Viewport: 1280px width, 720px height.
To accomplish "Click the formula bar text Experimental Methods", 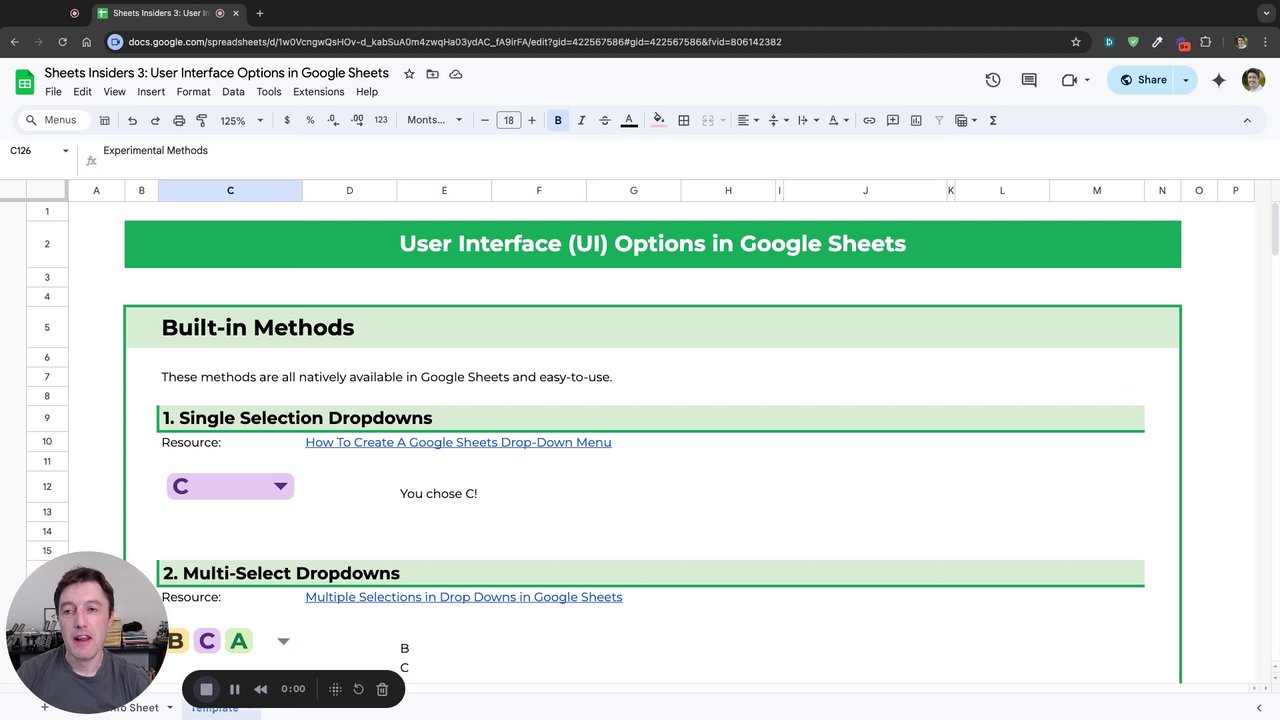I will pos(155,151).
